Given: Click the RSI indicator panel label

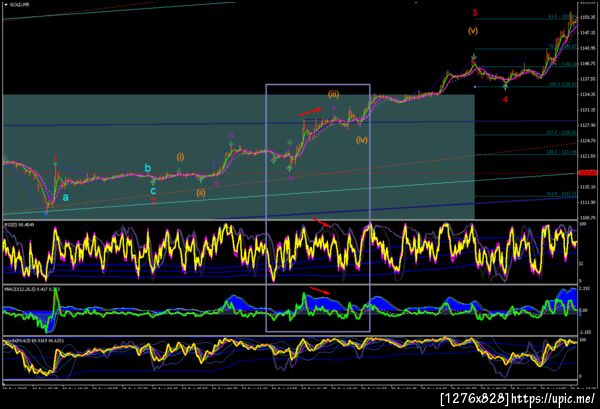Looking at the screenshot, I should (x=19, y=225).
